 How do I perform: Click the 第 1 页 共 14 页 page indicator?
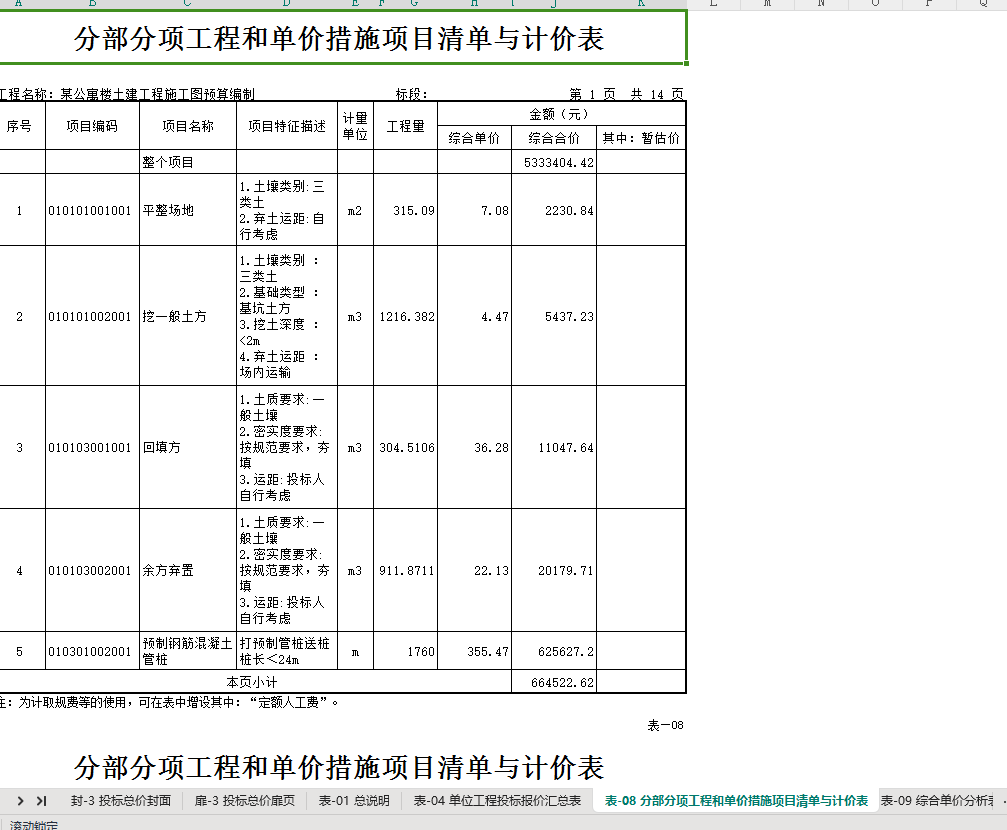626,94
